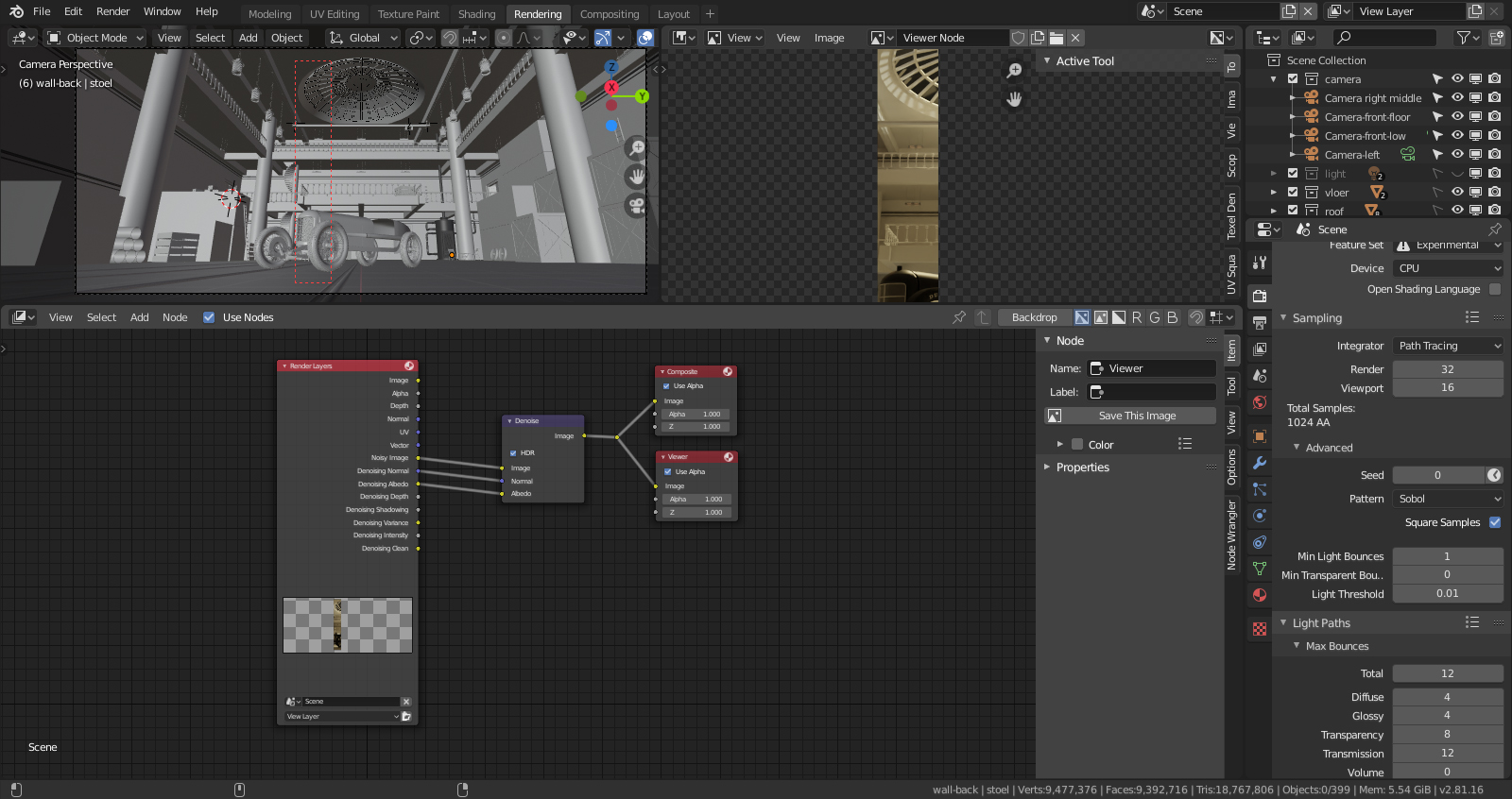Open the Device CPU dropdown
This screenshot has width=1512, height=799.
pos(1448,268)
